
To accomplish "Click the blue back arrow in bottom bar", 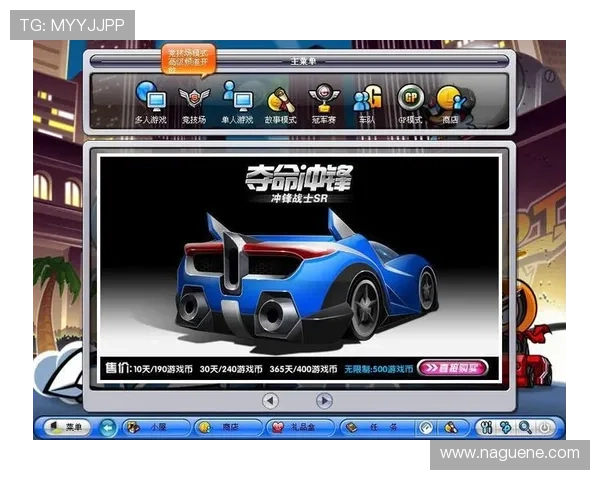I will (x=108, y=427).
